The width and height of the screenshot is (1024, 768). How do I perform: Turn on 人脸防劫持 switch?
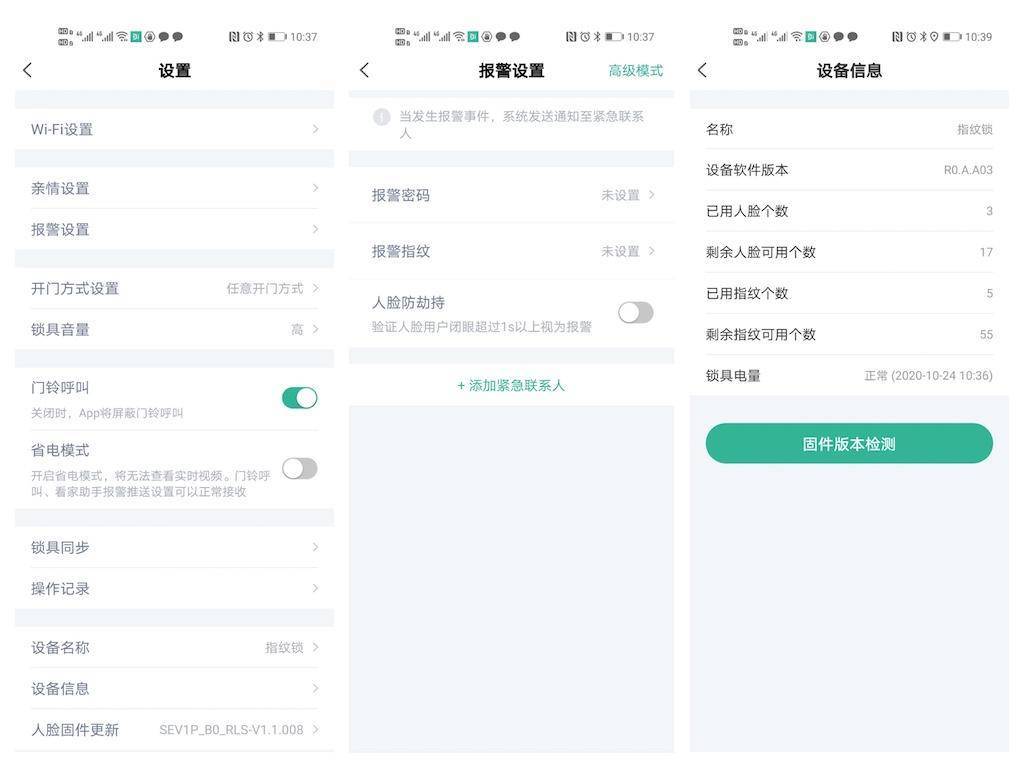click(x=635, y=312)
